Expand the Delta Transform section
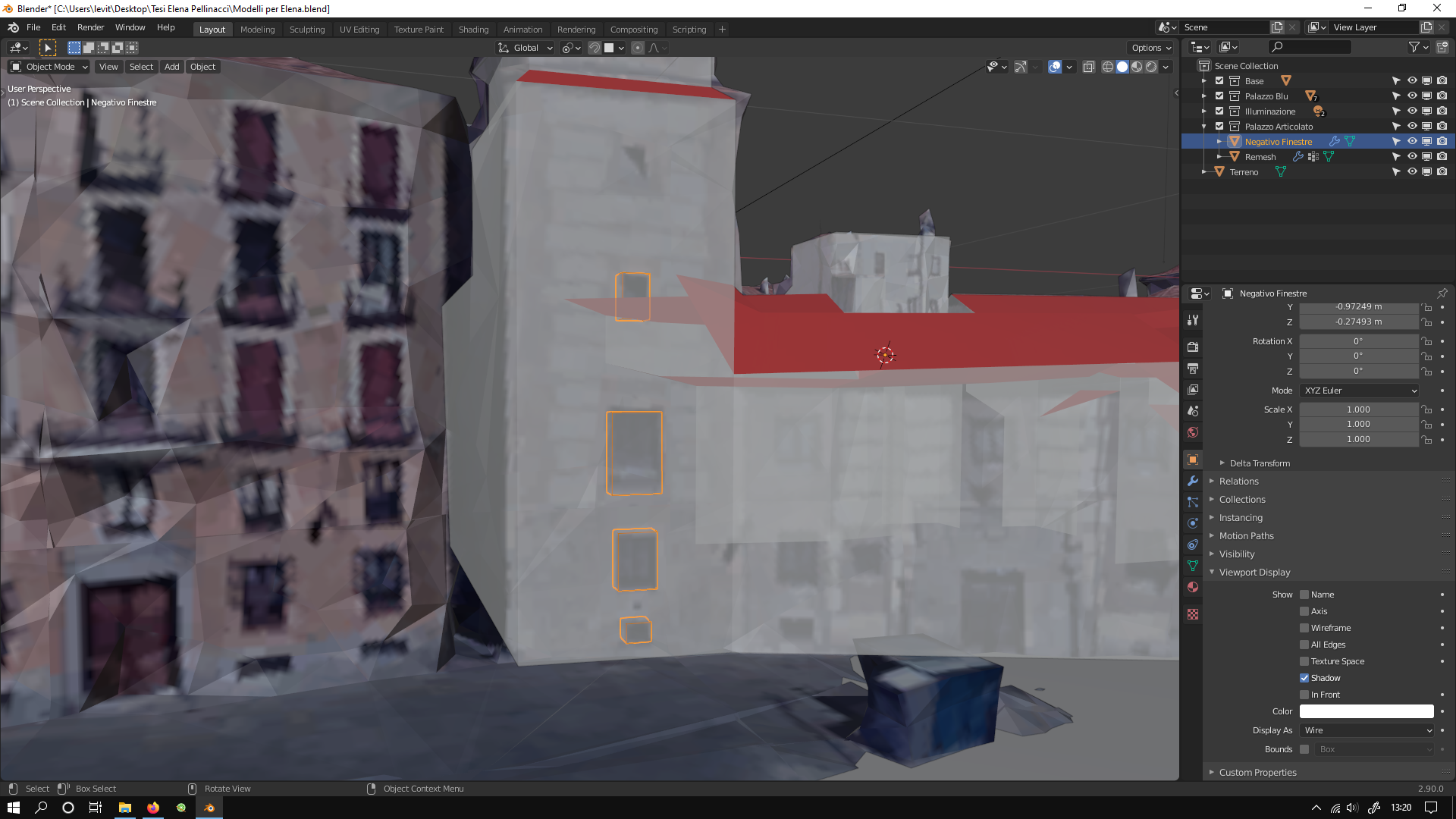 [x=1260, y=463]
